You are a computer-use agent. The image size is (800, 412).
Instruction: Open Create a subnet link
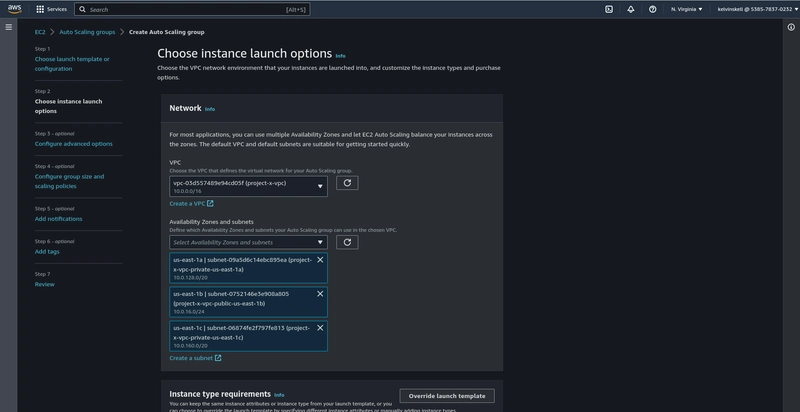coord(195,358)
